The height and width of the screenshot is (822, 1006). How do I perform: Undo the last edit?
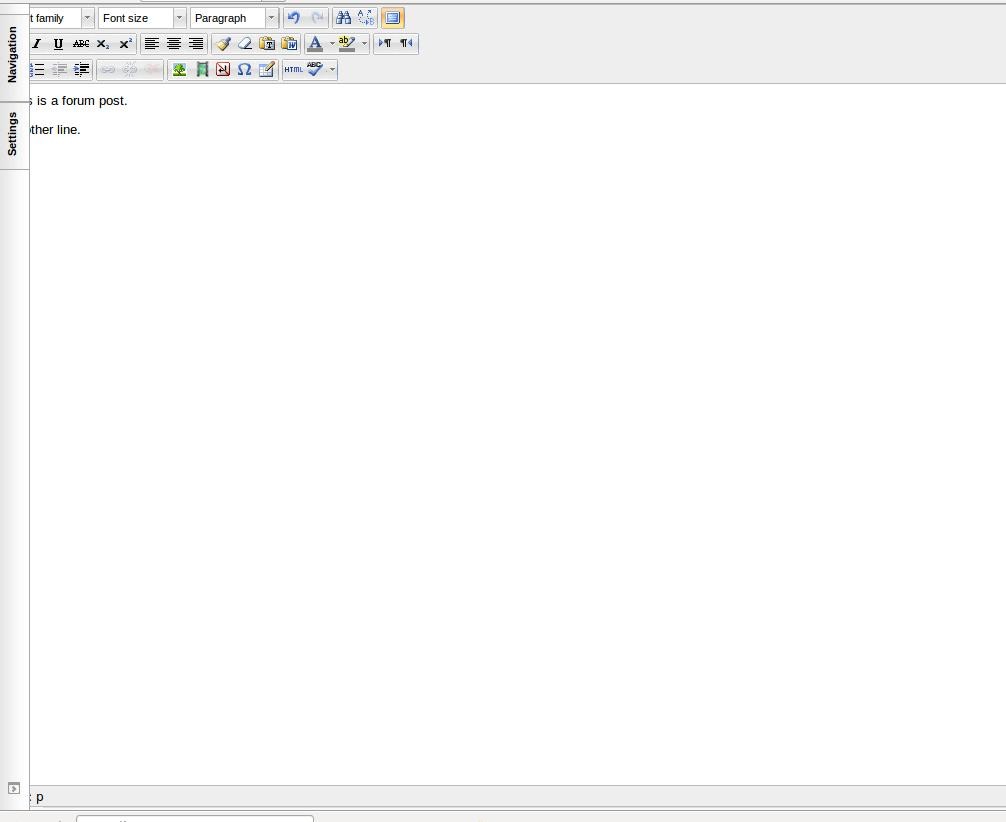[294, 18]
